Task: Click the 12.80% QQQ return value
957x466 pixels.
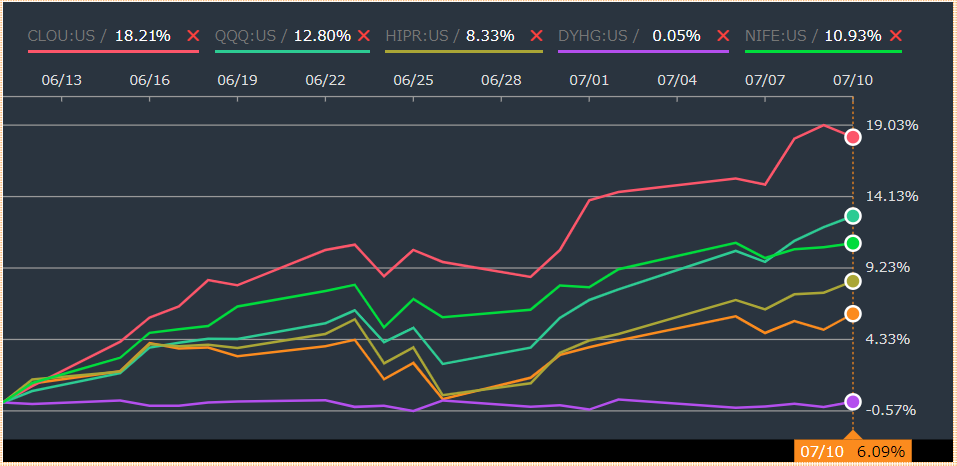Action: point(322,36)
